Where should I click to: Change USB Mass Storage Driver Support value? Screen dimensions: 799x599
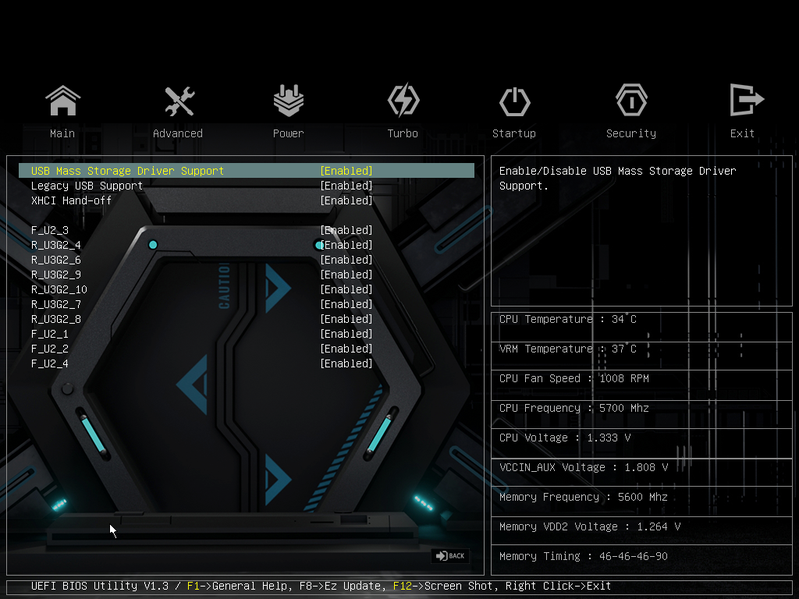346,171
